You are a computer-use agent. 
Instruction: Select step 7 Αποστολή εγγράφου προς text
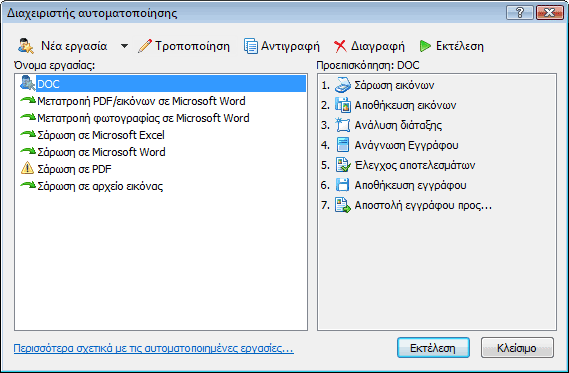(423, 205)
